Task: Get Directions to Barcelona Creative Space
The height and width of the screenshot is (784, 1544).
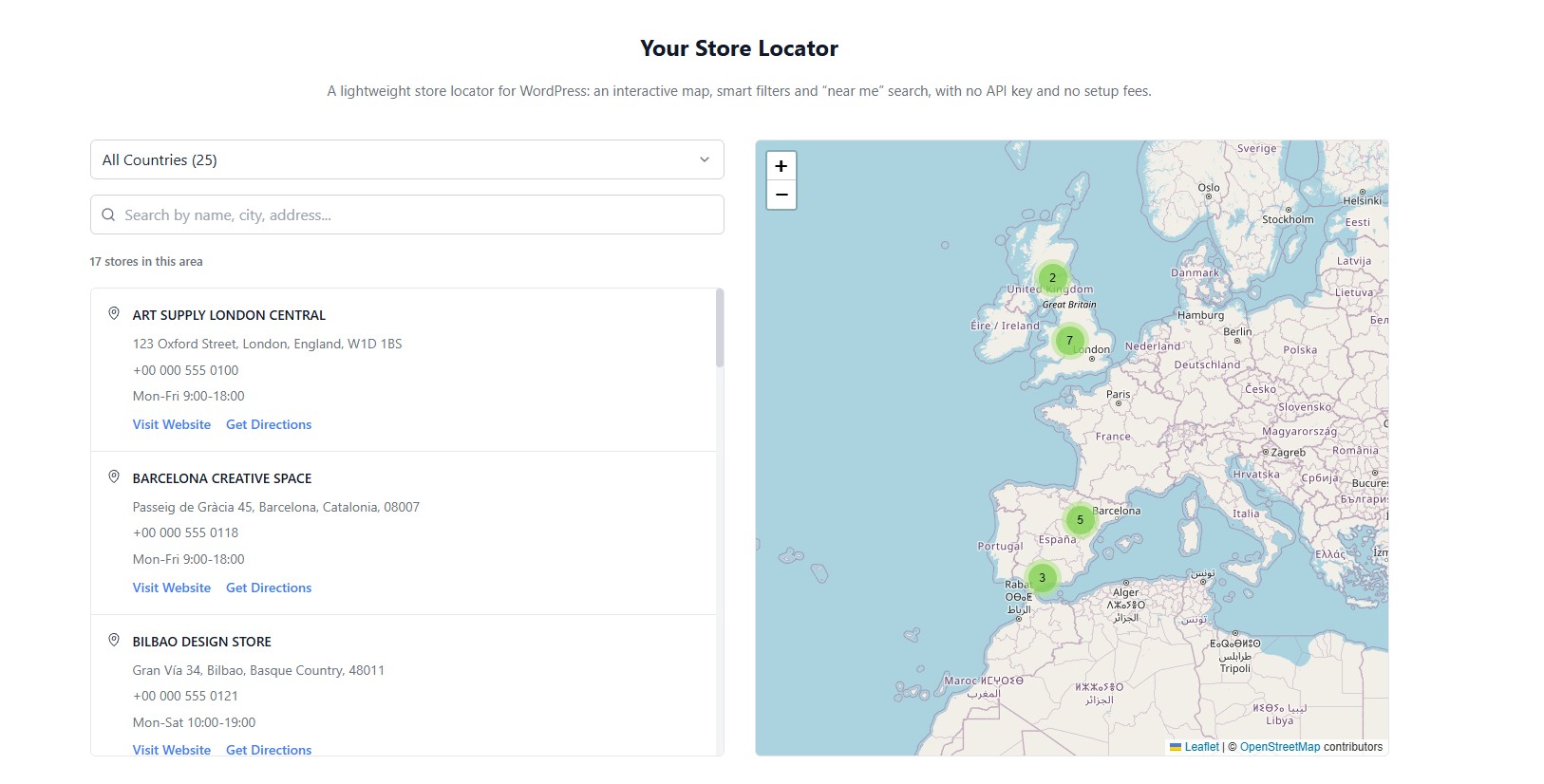Action: [269, 588]
